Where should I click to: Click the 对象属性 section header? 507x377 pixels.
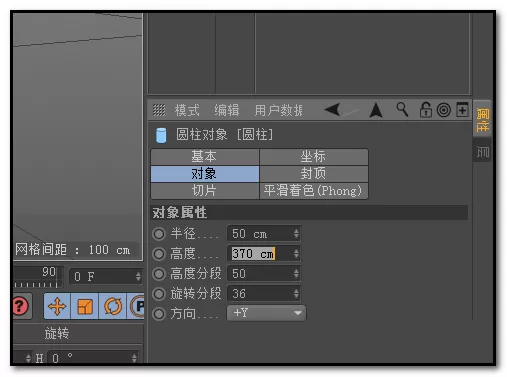point(309,213)
